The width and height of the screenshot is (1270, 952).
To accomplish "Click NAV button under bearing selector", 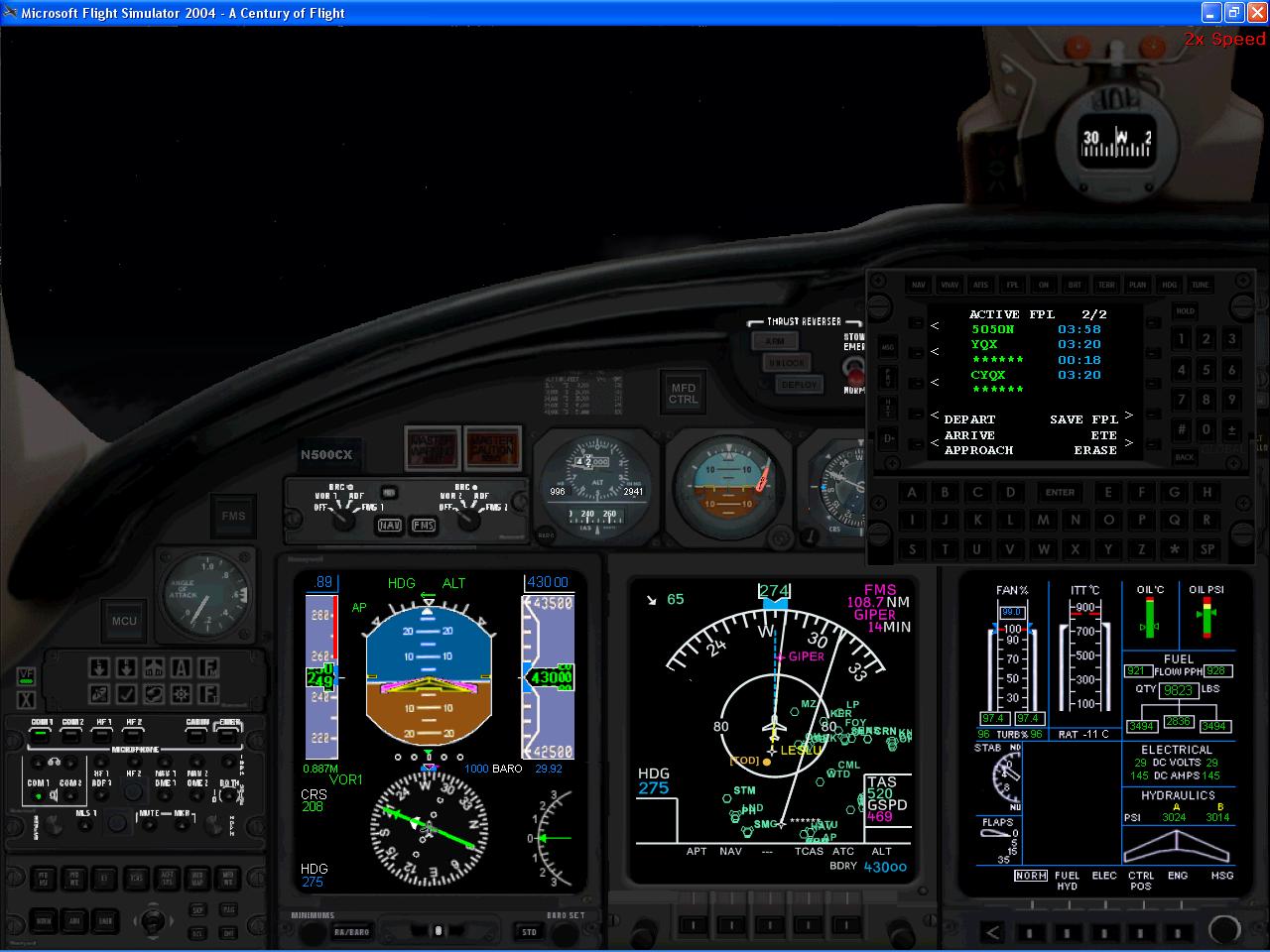I will [x=390, y=526].
